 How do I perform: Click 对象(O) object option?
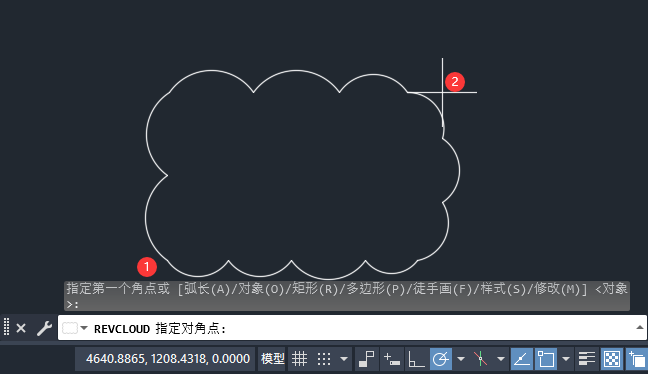[x=260, y=288]
